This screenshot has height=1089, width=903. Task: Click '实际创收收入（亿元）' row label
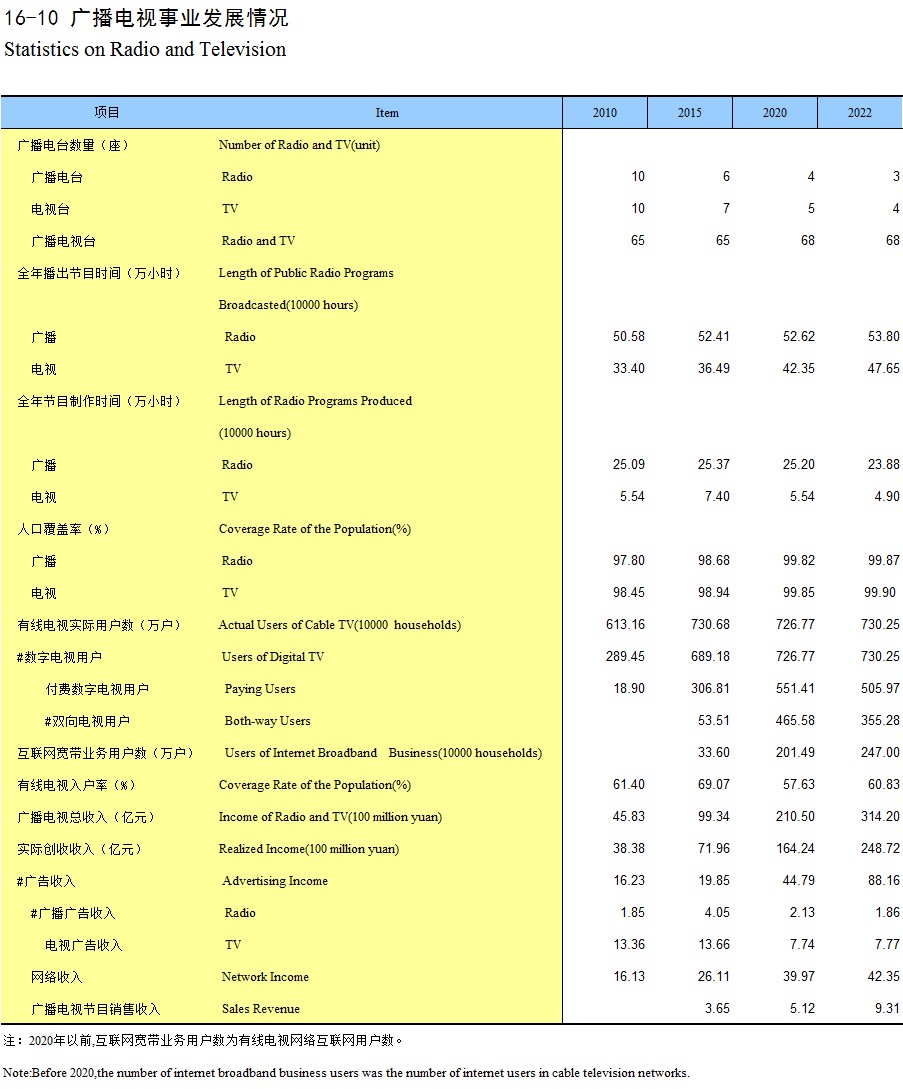(79, 849)
